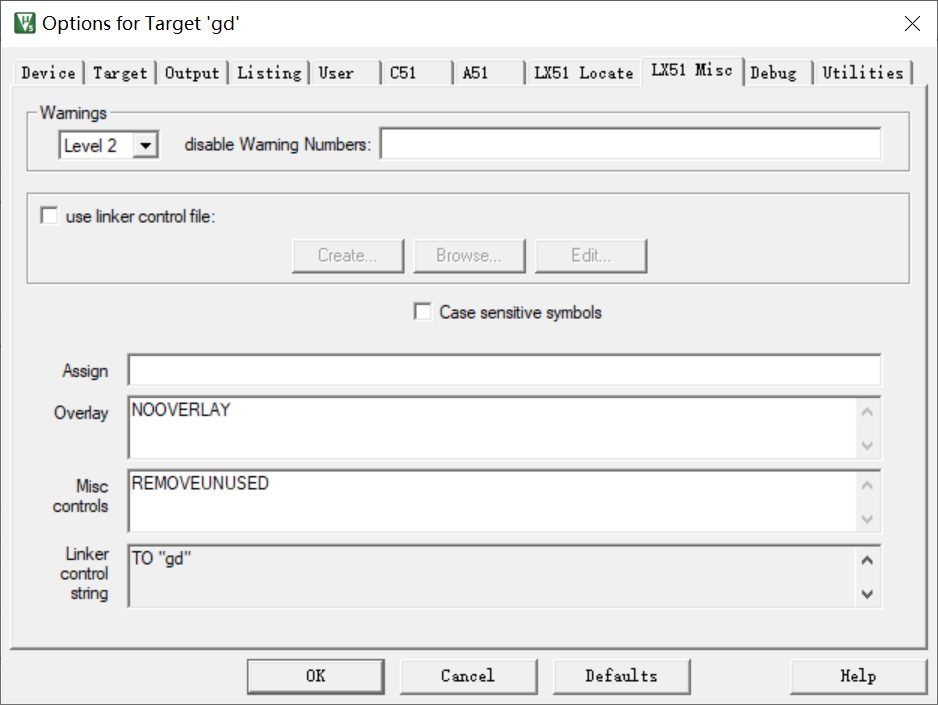Click Misc controls scroll down arrow

pyautogui.click(x=867, y=519)
